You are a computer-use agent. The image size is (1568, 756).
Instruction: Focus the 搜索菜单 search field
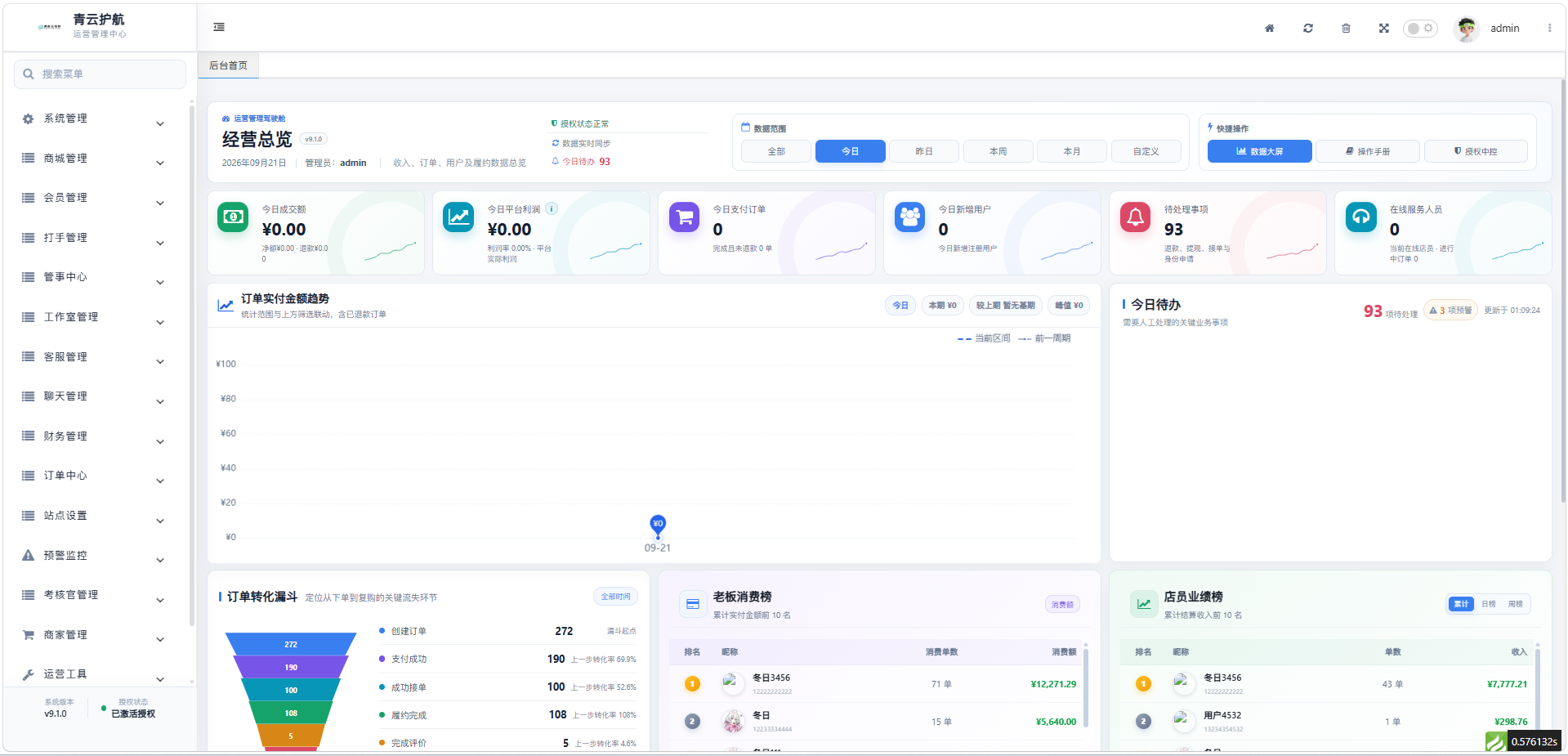(x=100, y=74)
